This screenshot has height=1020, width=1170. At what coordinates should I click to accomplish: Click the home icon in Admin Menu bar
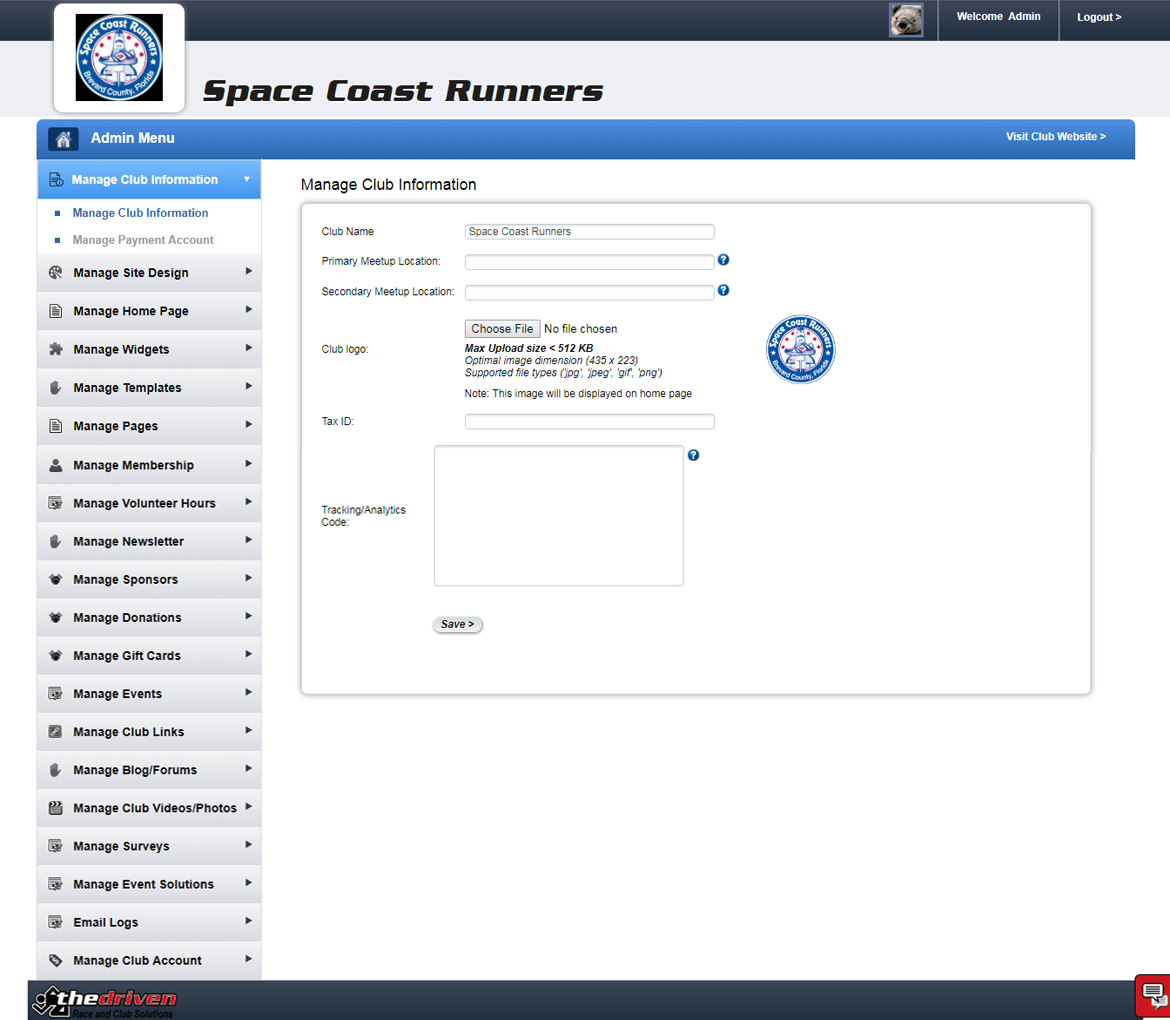(63, 139)
